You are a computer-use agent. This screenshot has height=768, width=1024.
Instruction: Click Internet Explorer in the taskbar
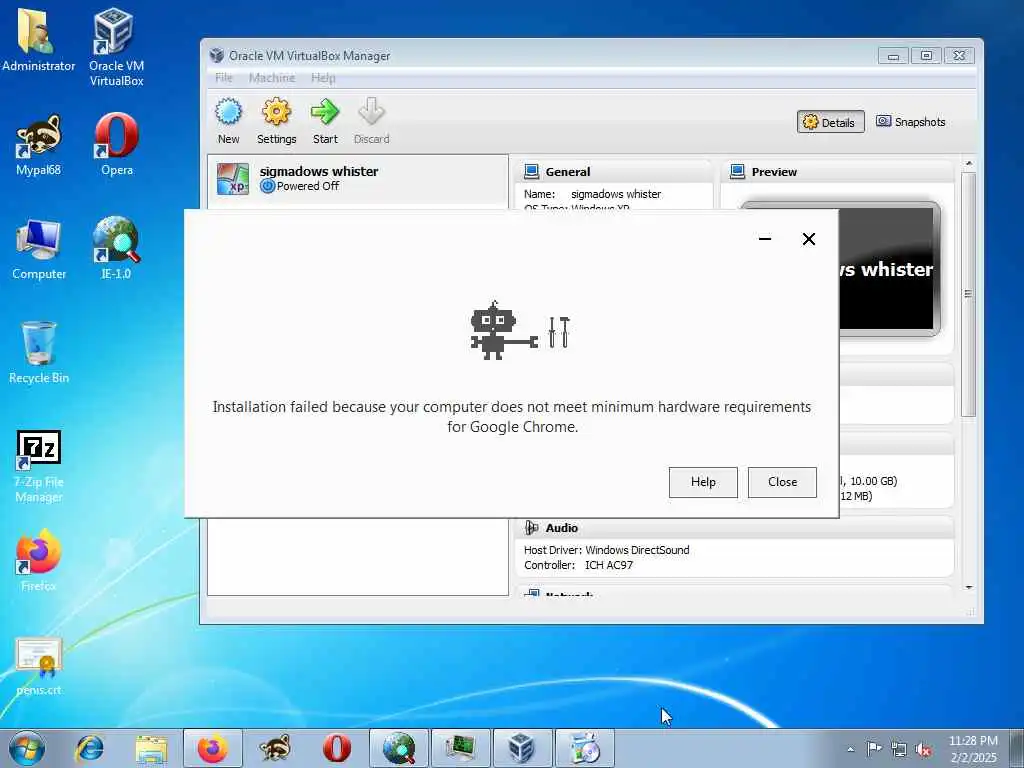89,748
